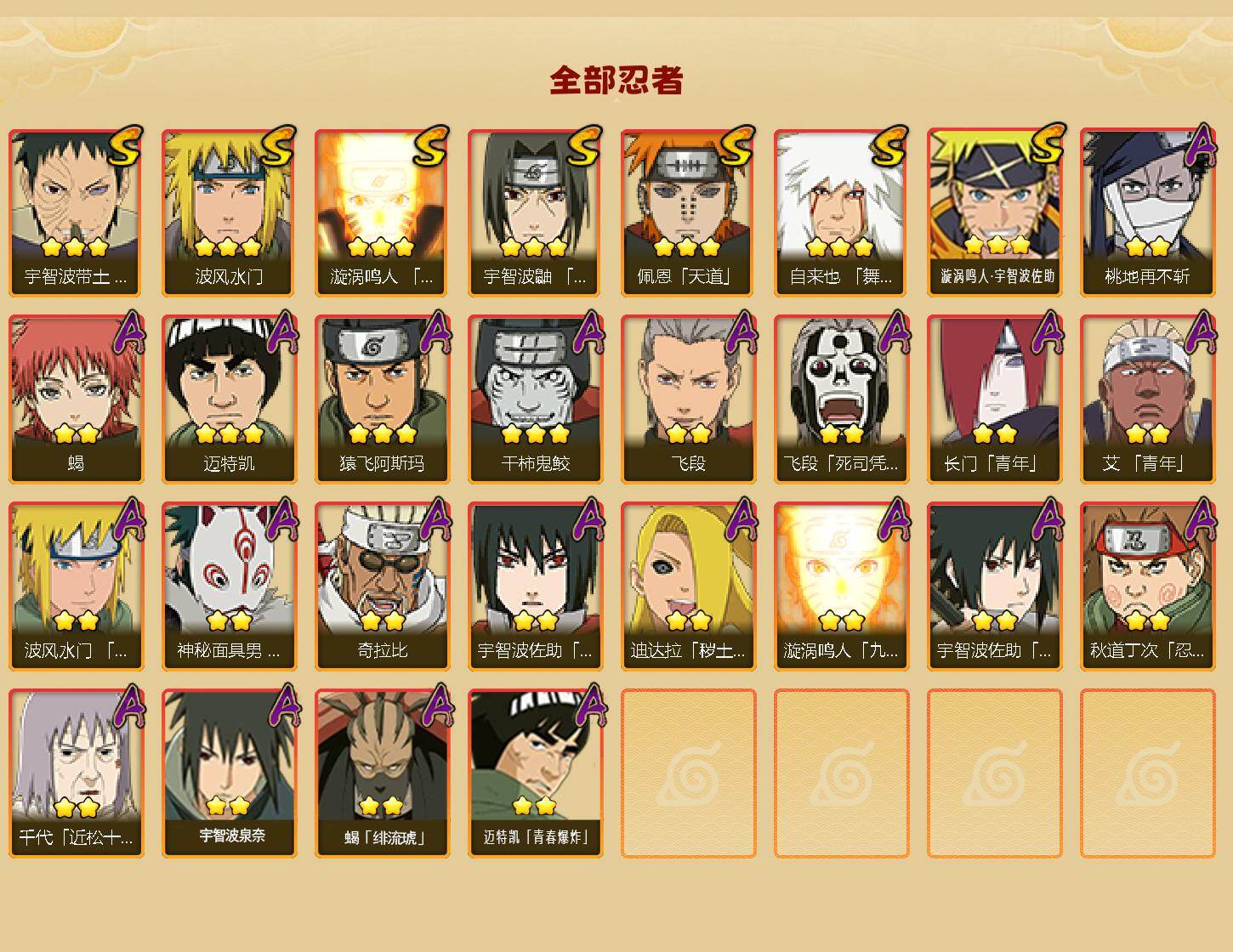Open the 艾「青年」 ninja card
This screenshot has height=952, width=1233.
click(x=1147, y=399)
